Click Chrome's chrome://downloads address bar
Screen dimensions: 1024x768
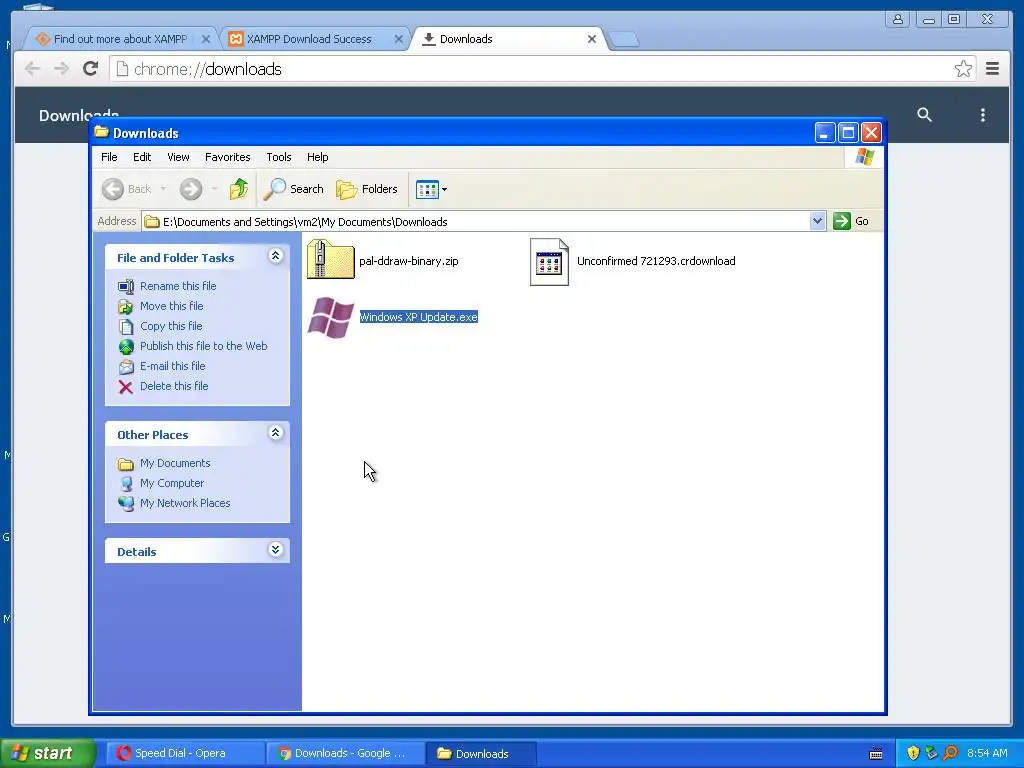(542, 69)
